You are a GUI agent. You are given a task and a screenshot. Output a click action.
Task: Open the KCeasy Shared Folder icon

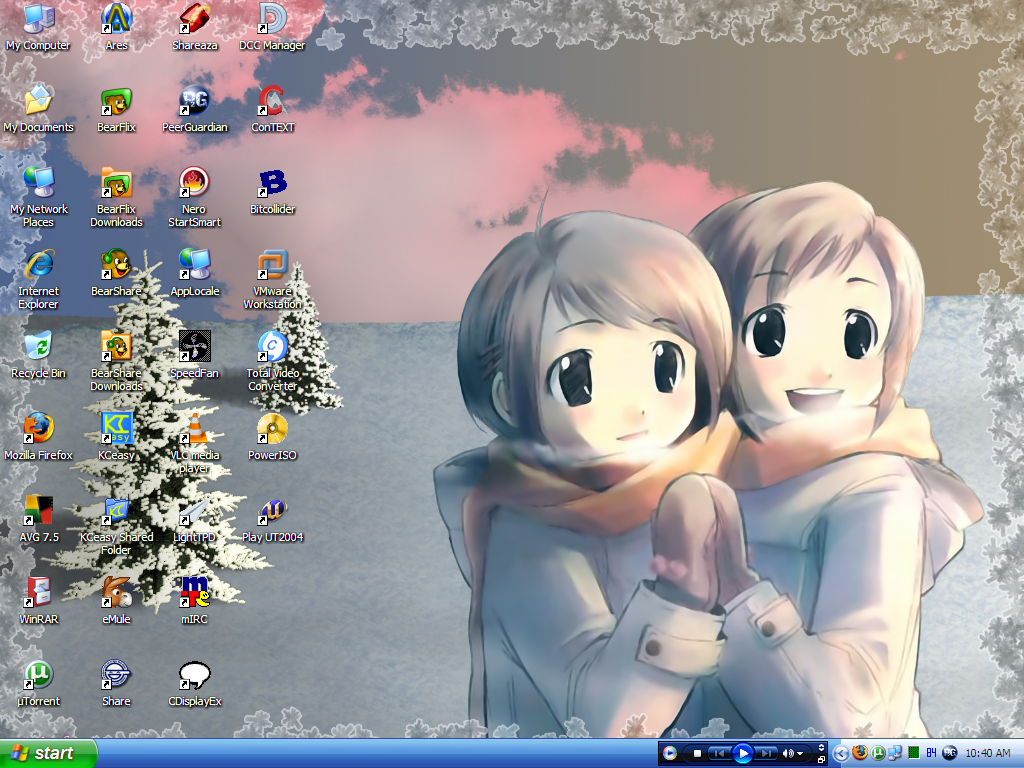tap(116, 525)
